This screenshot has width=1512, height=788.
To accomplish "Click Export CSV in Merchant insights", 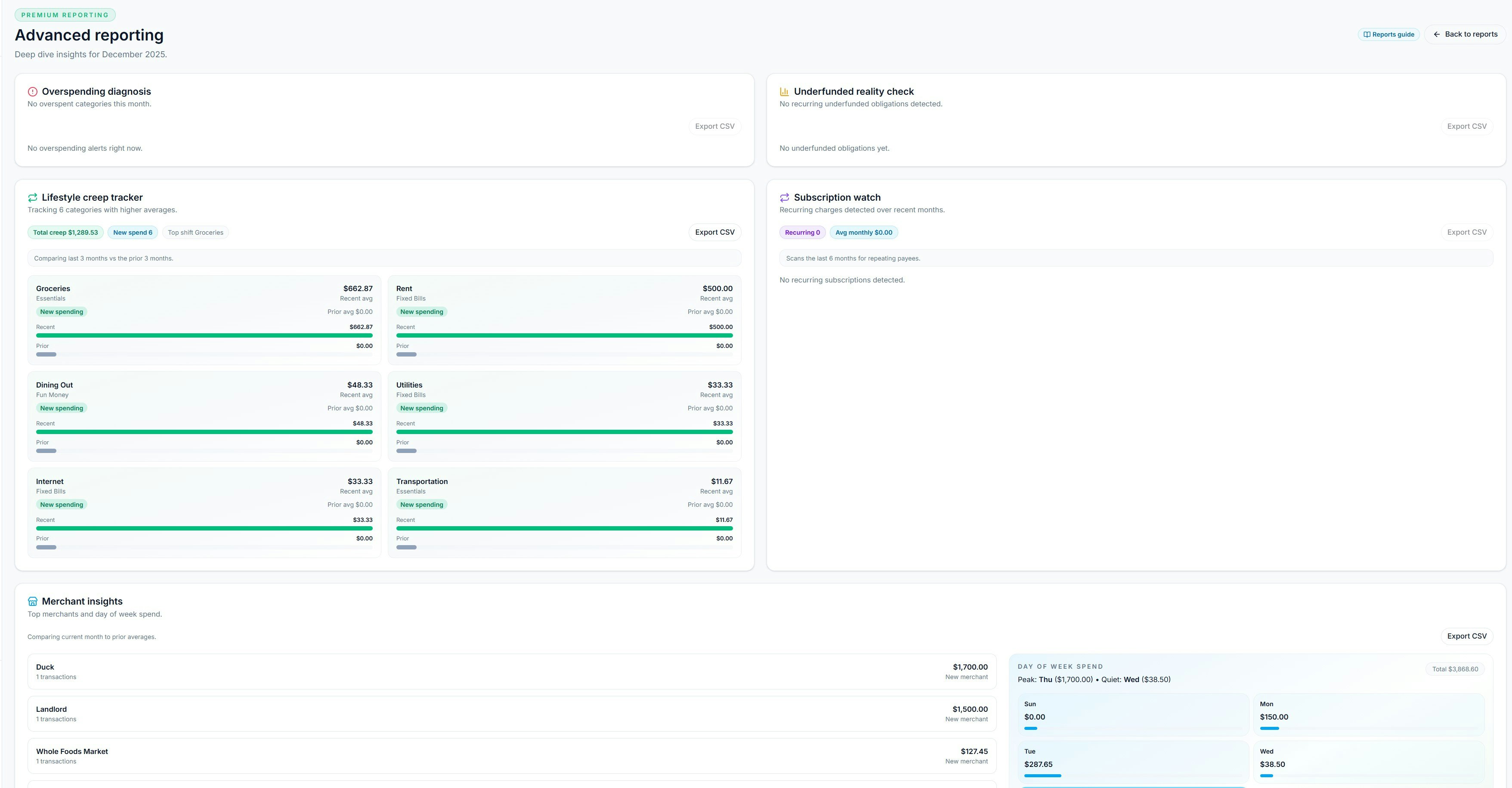I will [x=1467, y=636].
